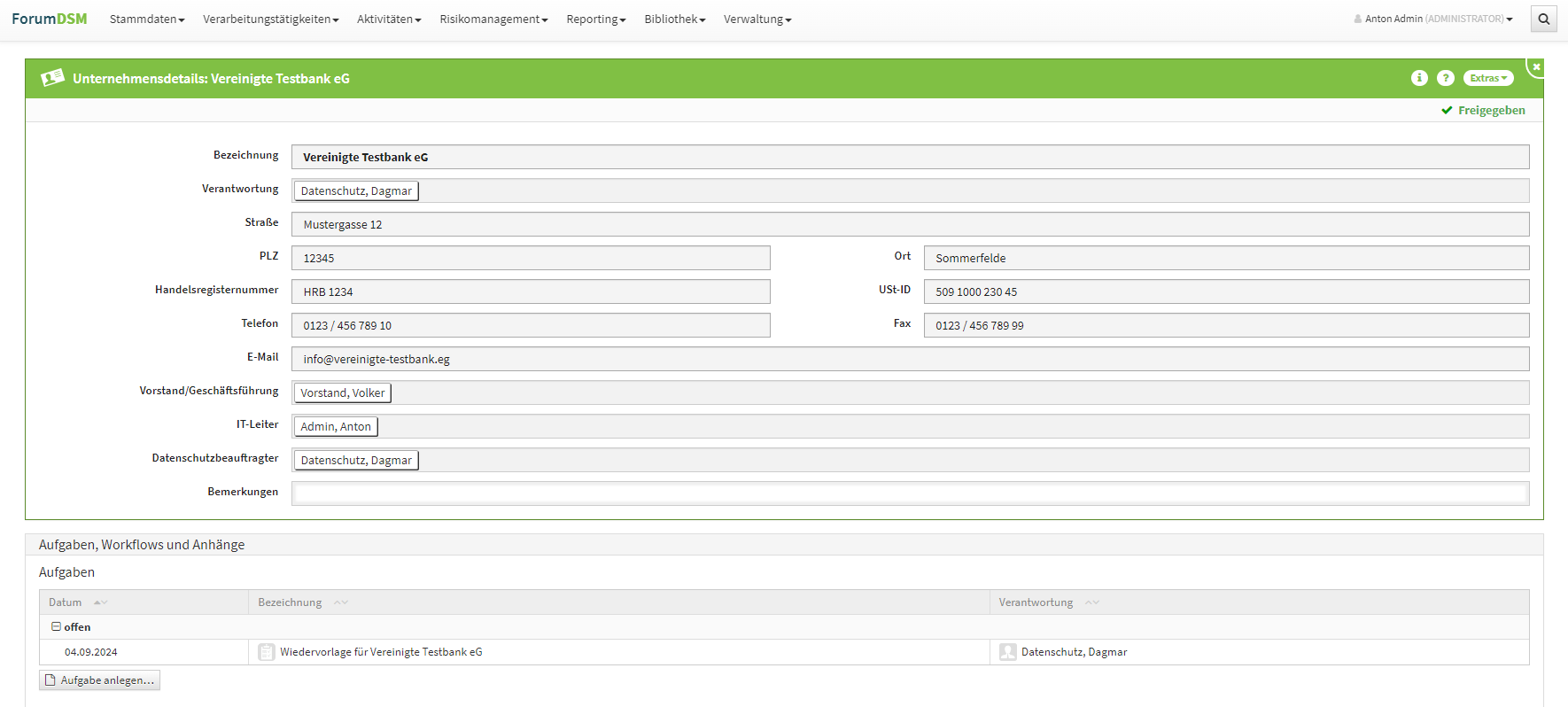Open the Wiedervorlage für Vereinigte Testbank eG task
The height and width of the screenshot is (707, 1568).
[381, 652]
